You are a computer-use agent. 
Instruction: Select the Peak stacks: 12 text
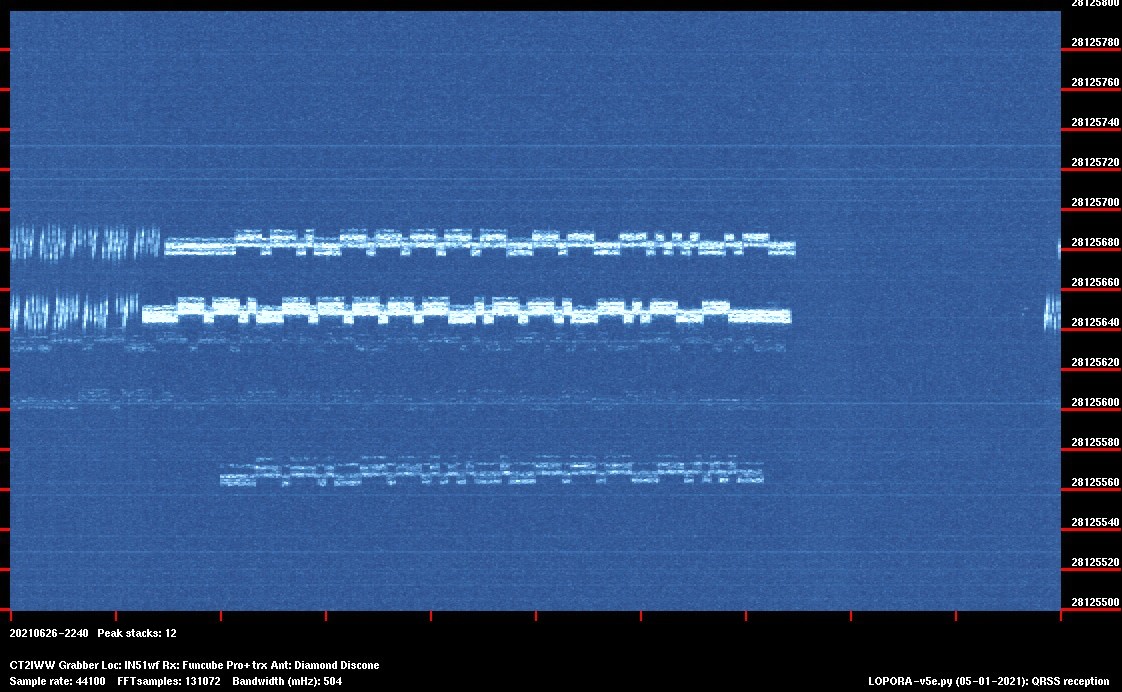[137, 633]
